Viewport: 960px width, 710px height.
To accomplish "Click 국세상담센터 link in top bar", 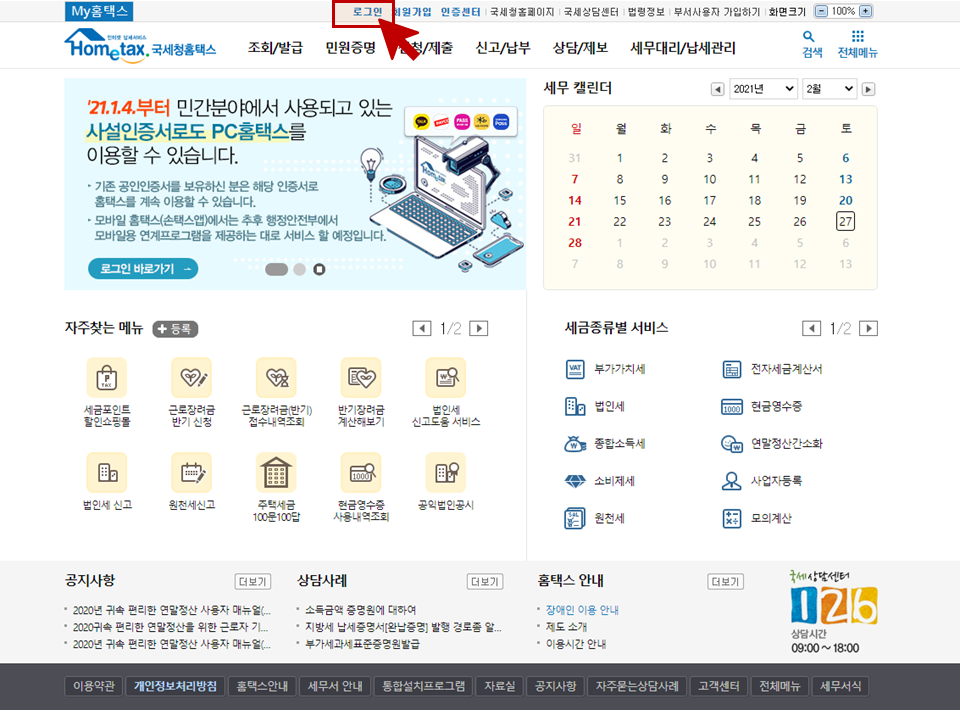I will [590, 12].
